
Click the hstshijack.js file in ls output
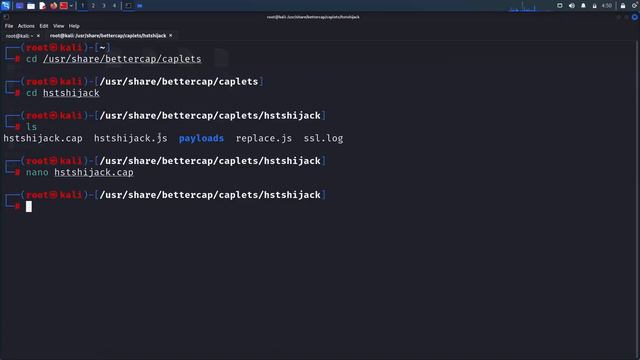(x=131, y=138)
